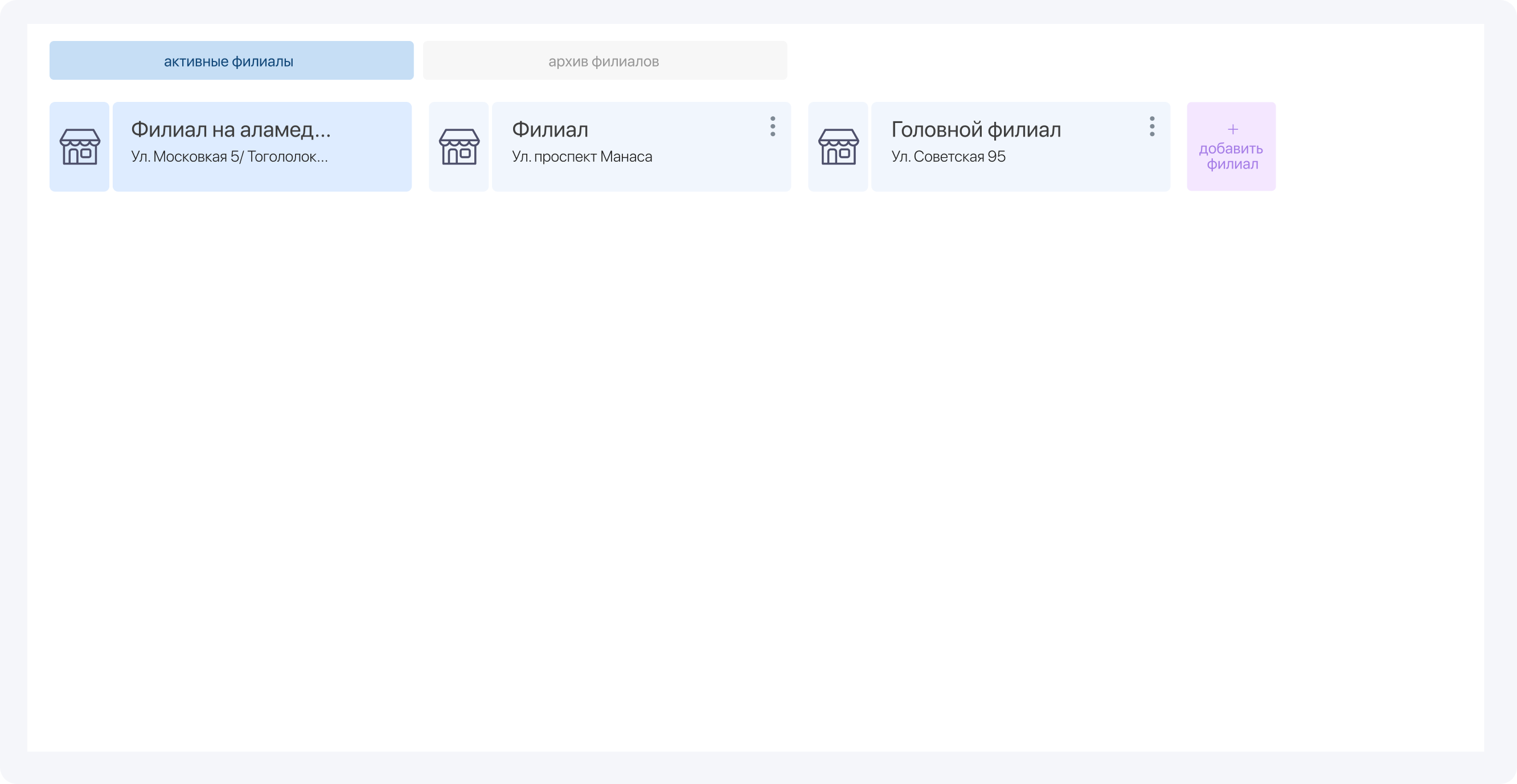Switch to the активные филиалы tab
The image size is (1517, 784).
pyautogui.click(x=231, y=60)
